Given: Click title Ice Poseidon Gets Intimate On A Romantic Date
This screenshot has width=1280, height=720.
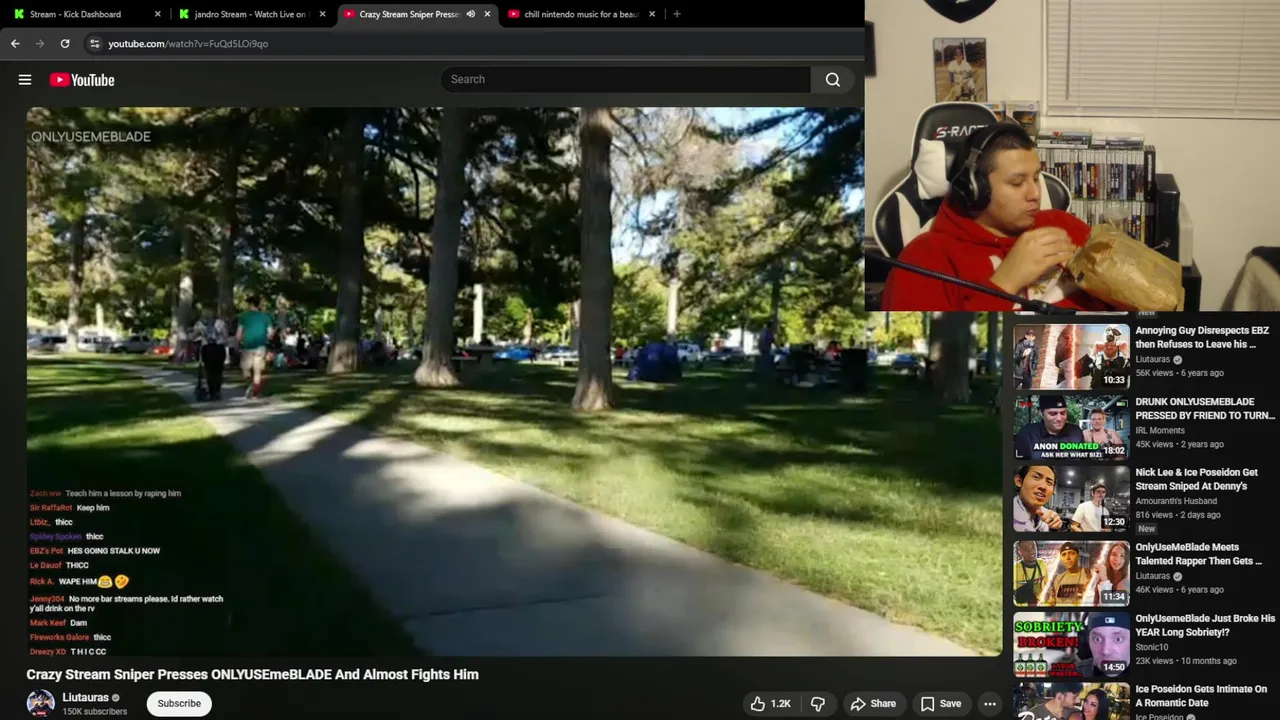Looking at the screenshot, I should pyautogui.click(x=1201, y=696).
